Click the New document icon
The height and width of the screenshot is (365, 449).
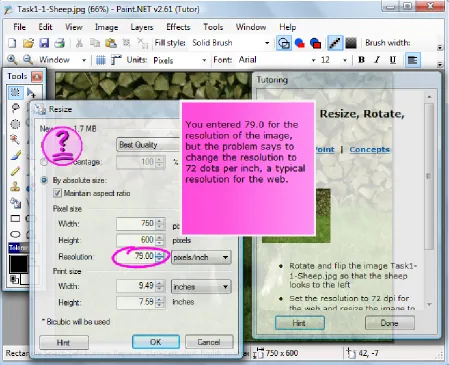tap(12, 43)
